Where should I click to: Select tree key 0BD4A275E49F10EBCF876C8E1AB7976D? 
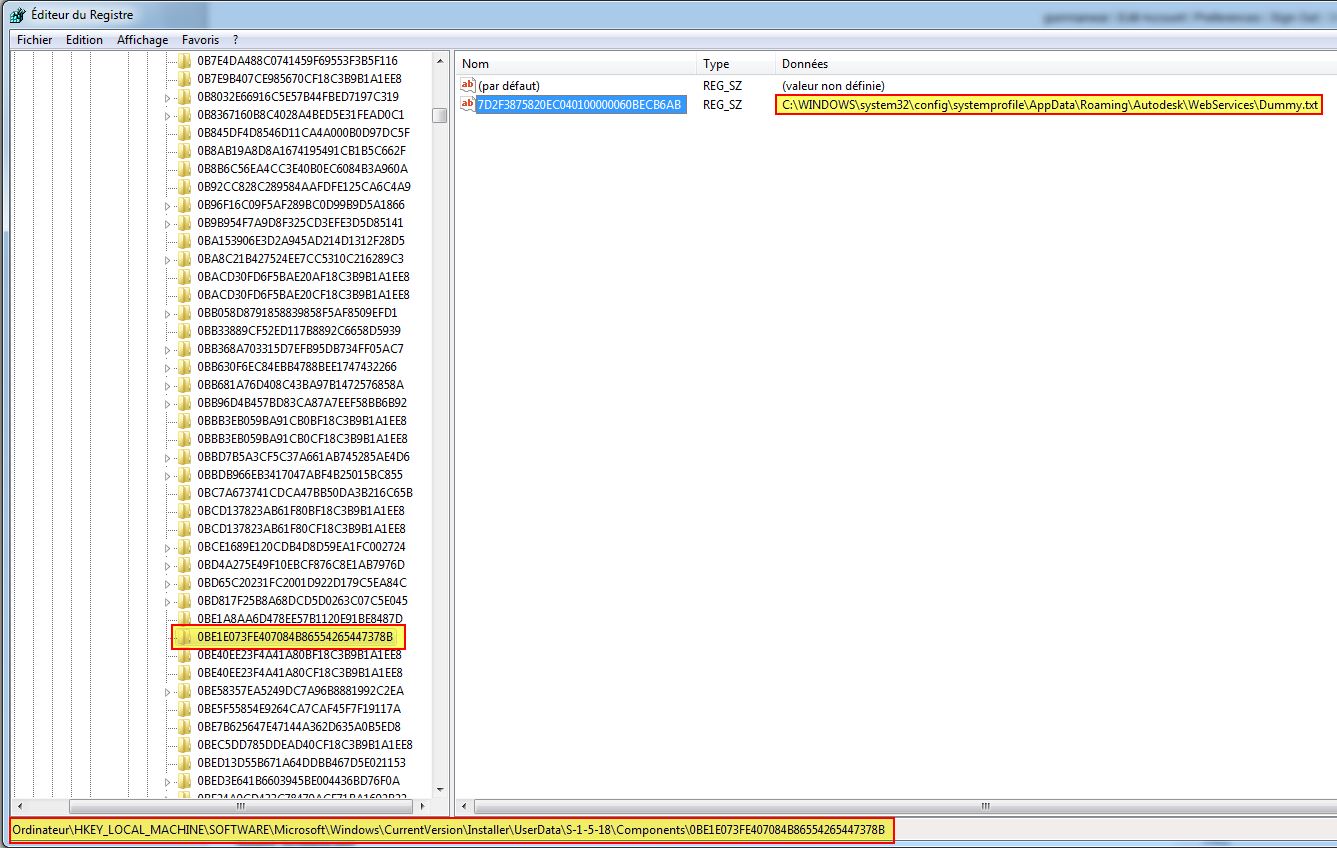(x=302, y=565)
